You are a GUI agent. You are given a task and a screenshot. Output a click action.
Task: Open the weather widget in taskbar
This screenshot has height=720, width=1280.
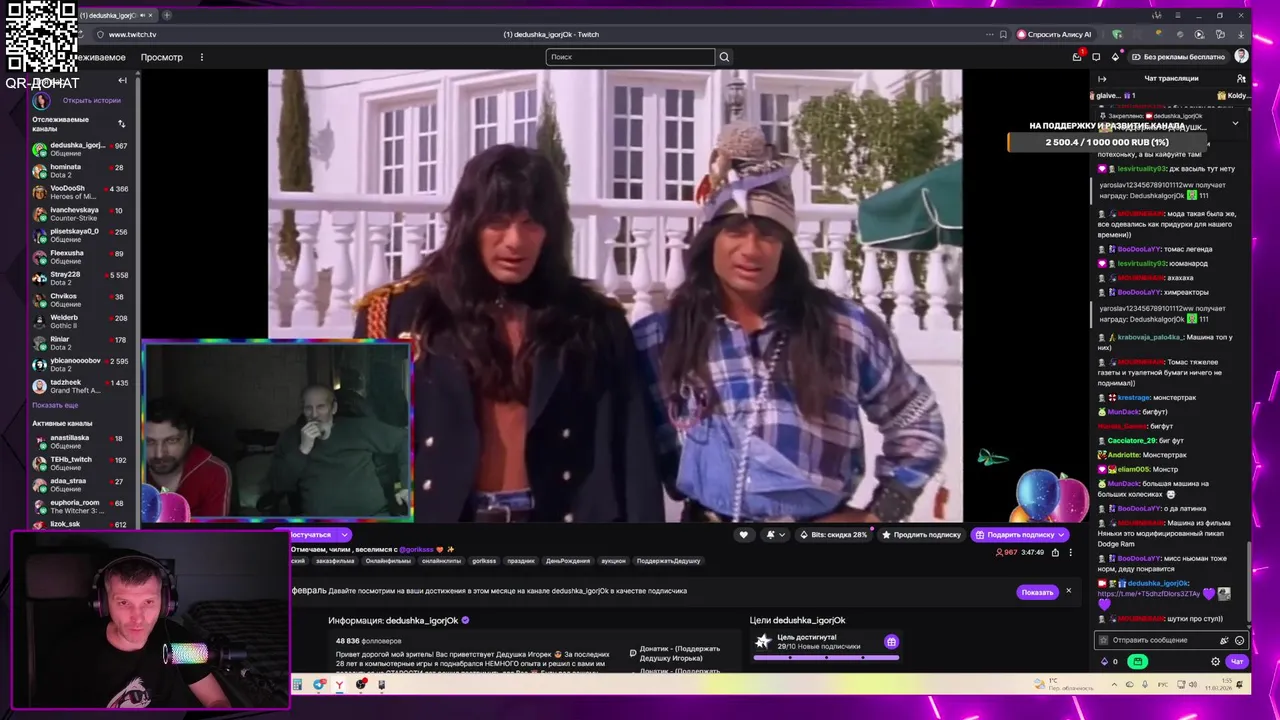pos(1064,685)
